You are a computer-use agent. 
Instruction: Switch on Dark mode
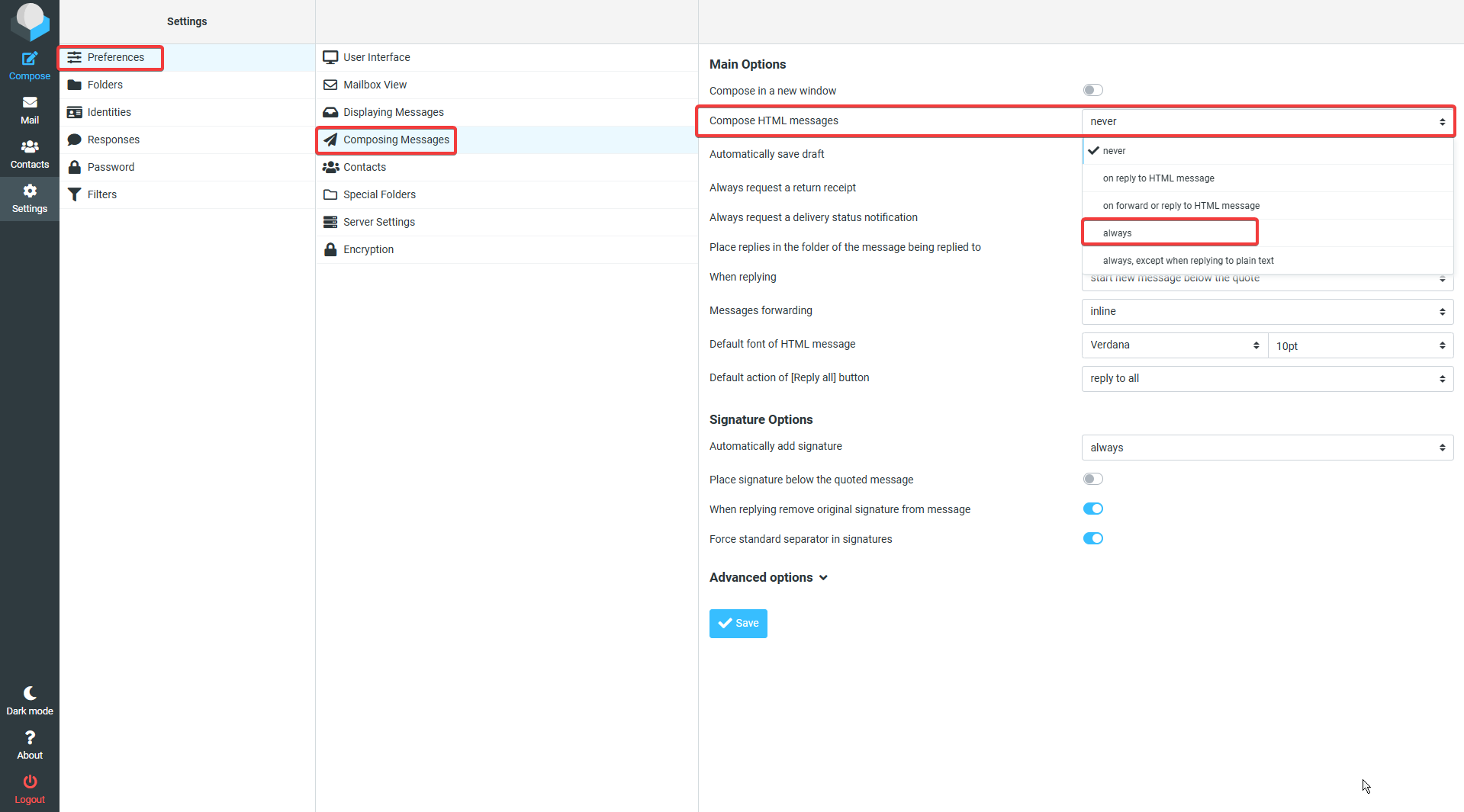coord(30,701)
